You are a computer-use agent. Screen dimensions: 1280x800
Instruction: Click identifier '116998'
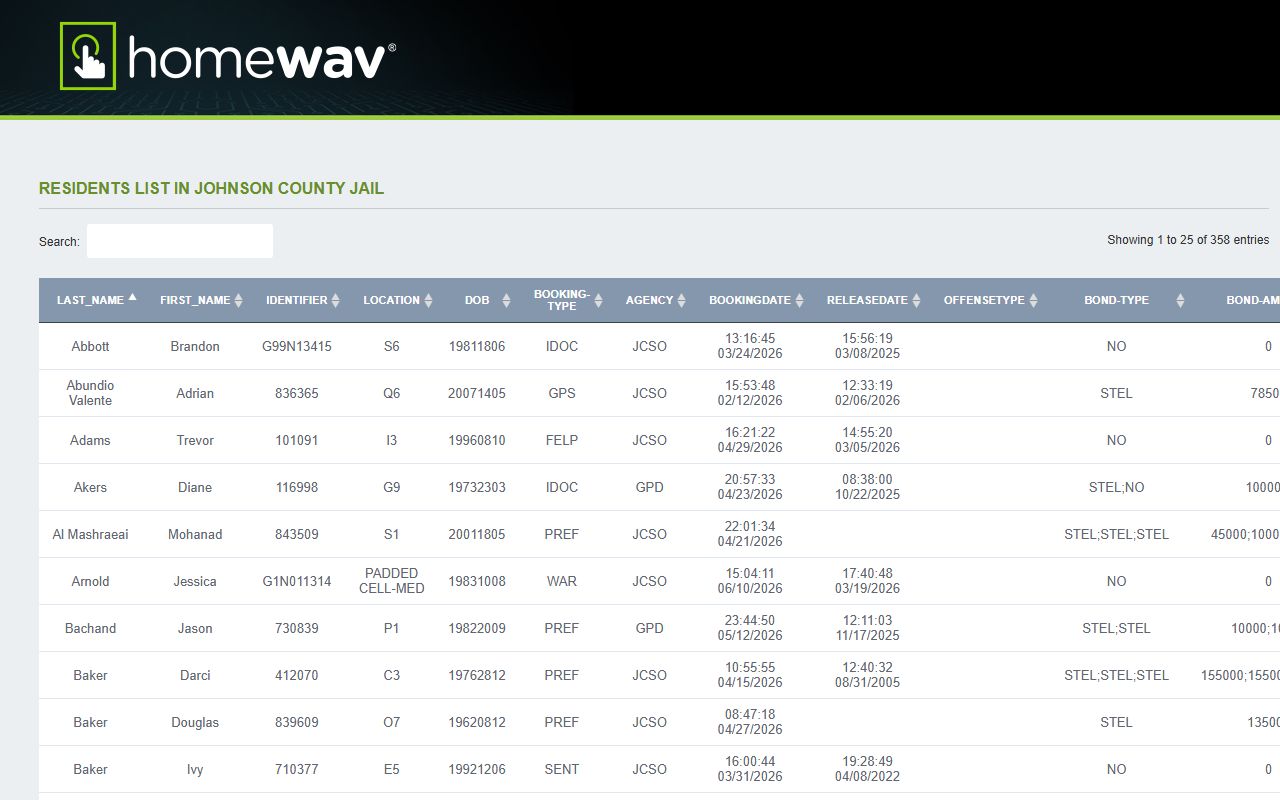pos(297,487)
